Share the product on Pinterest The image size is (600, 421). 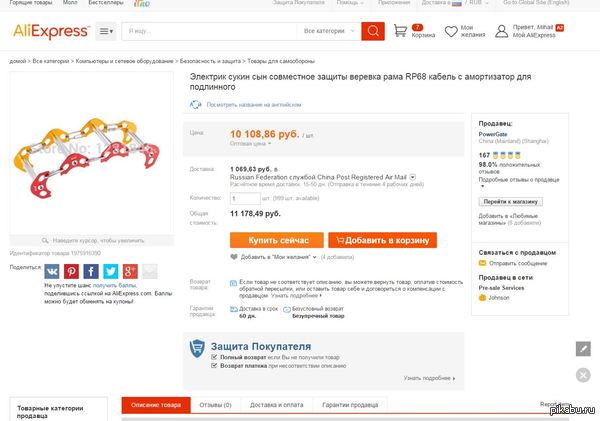point(72,271)
